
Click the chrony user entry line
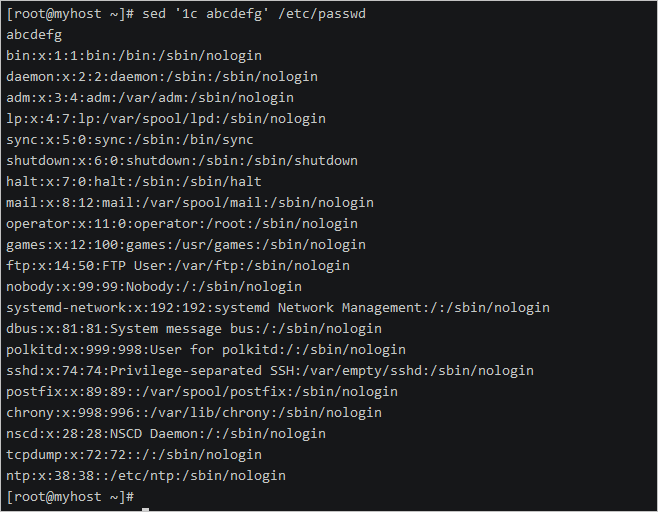pyautogui.click(x=186, y=413)
